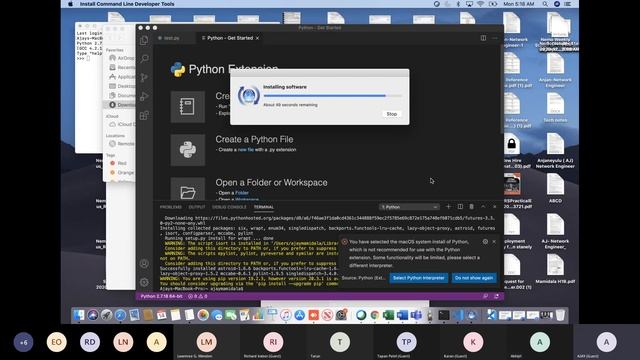The width and height of the screenshot is (640, 360).
Task: Open Music (iTunes) from the Dock
Action: click(286, 315)
